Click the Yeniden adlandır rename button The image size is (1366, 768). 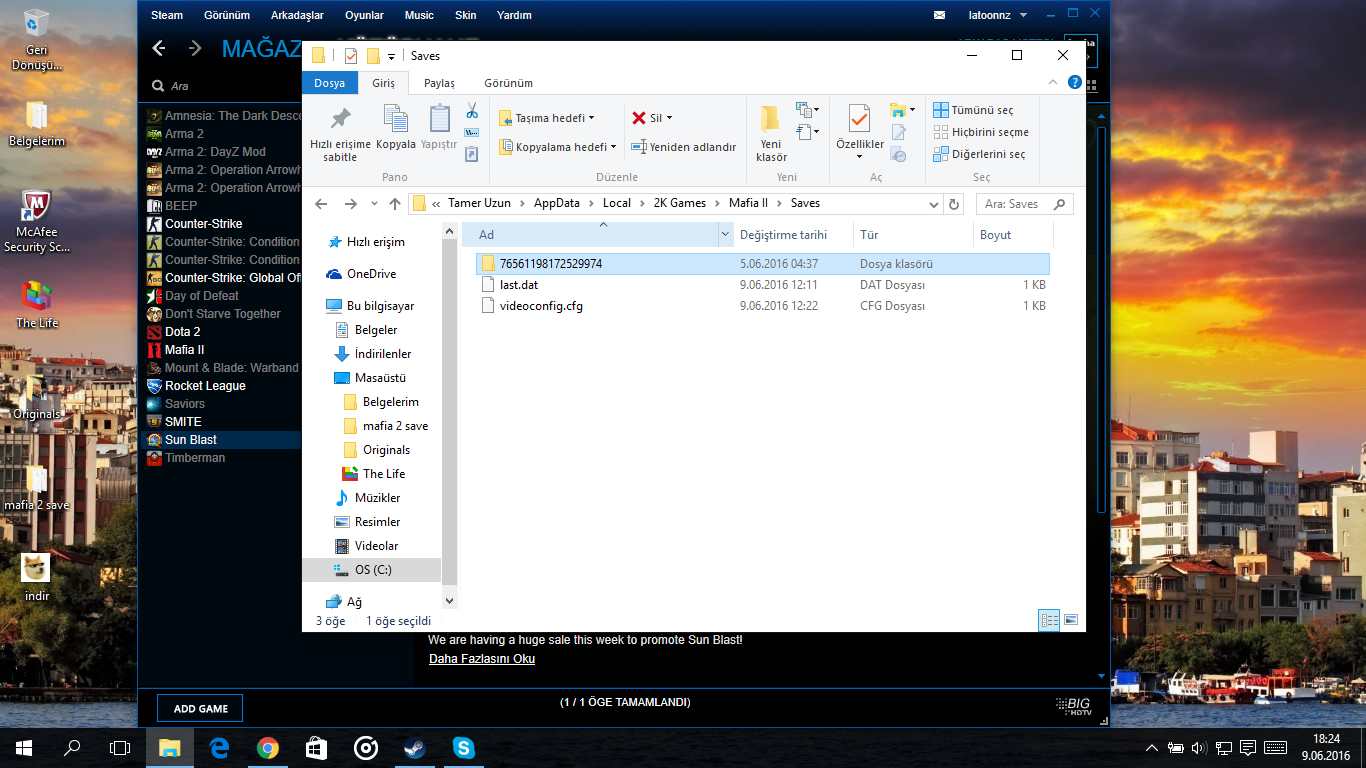pos(683,147)
